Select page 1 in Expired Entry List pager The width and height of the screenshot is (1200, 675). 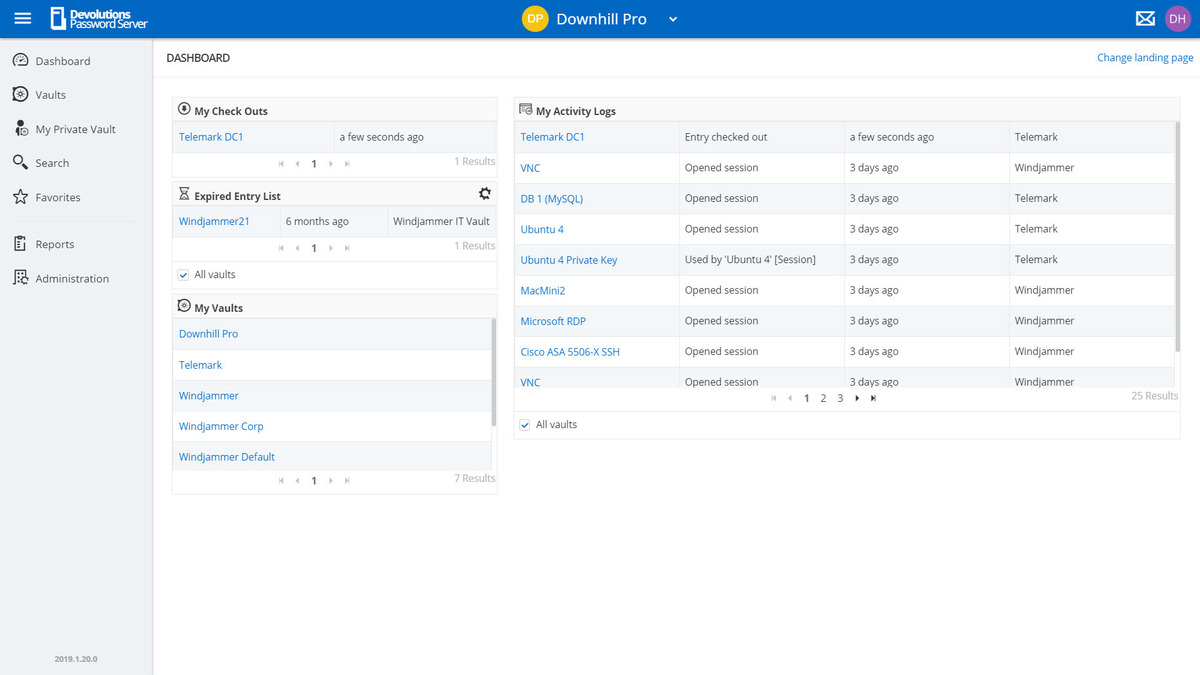pyautogui.click(x=314, y=248)
